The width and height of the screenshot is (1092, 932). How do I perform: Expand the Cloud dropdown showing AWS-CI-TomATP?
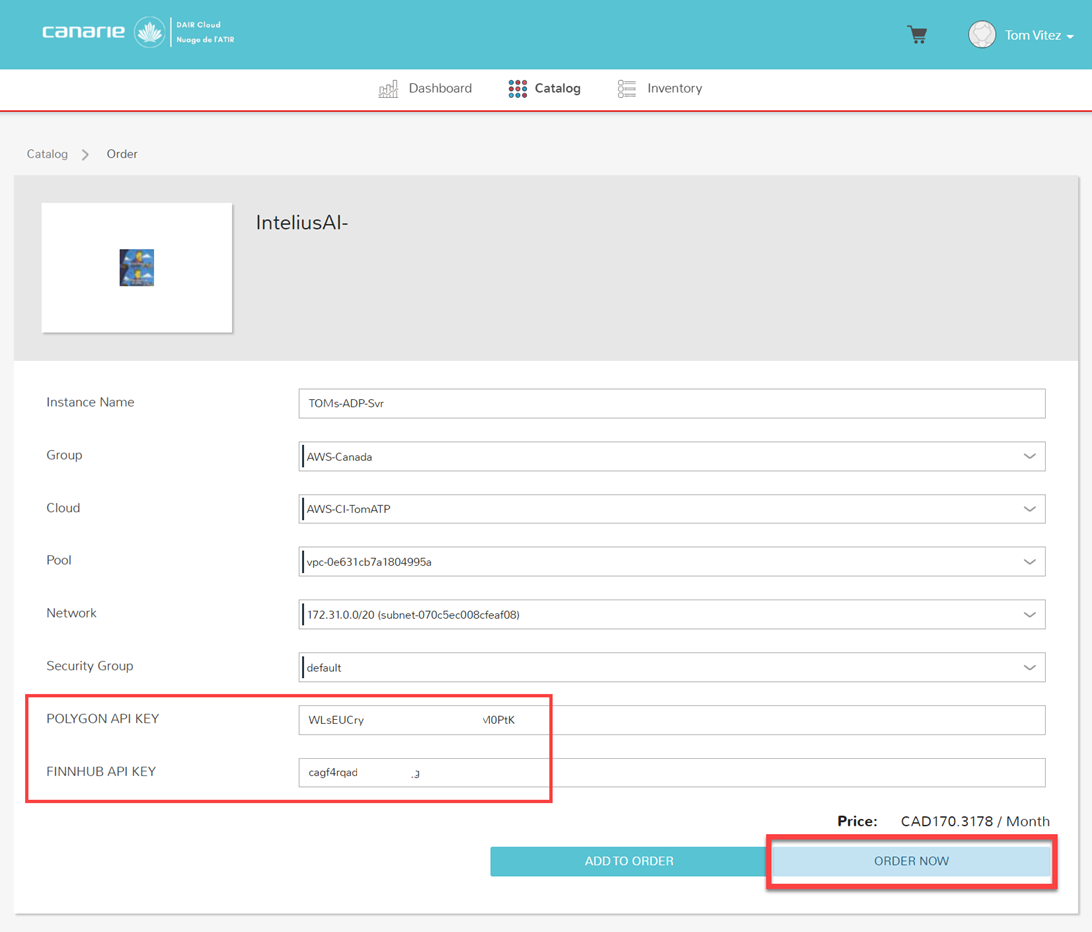[672, 509]
